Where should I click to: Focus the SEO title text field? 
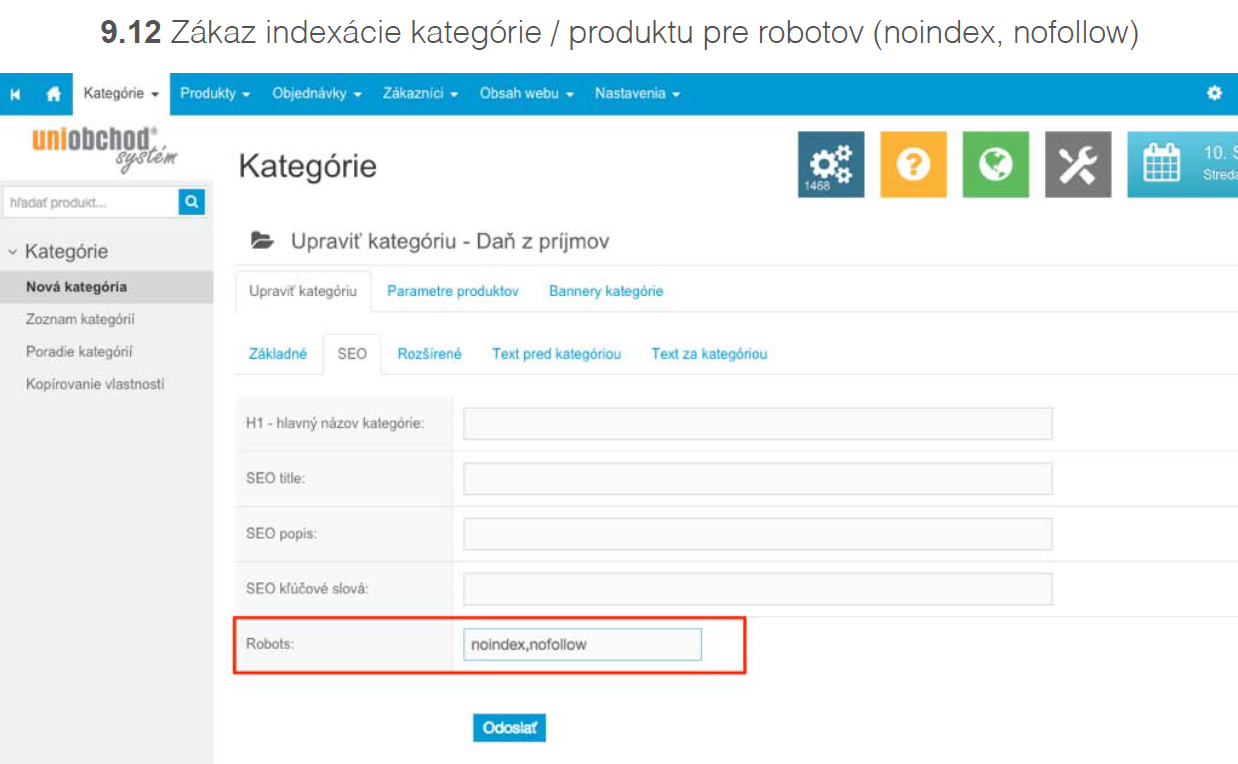[x=757, y=479]
